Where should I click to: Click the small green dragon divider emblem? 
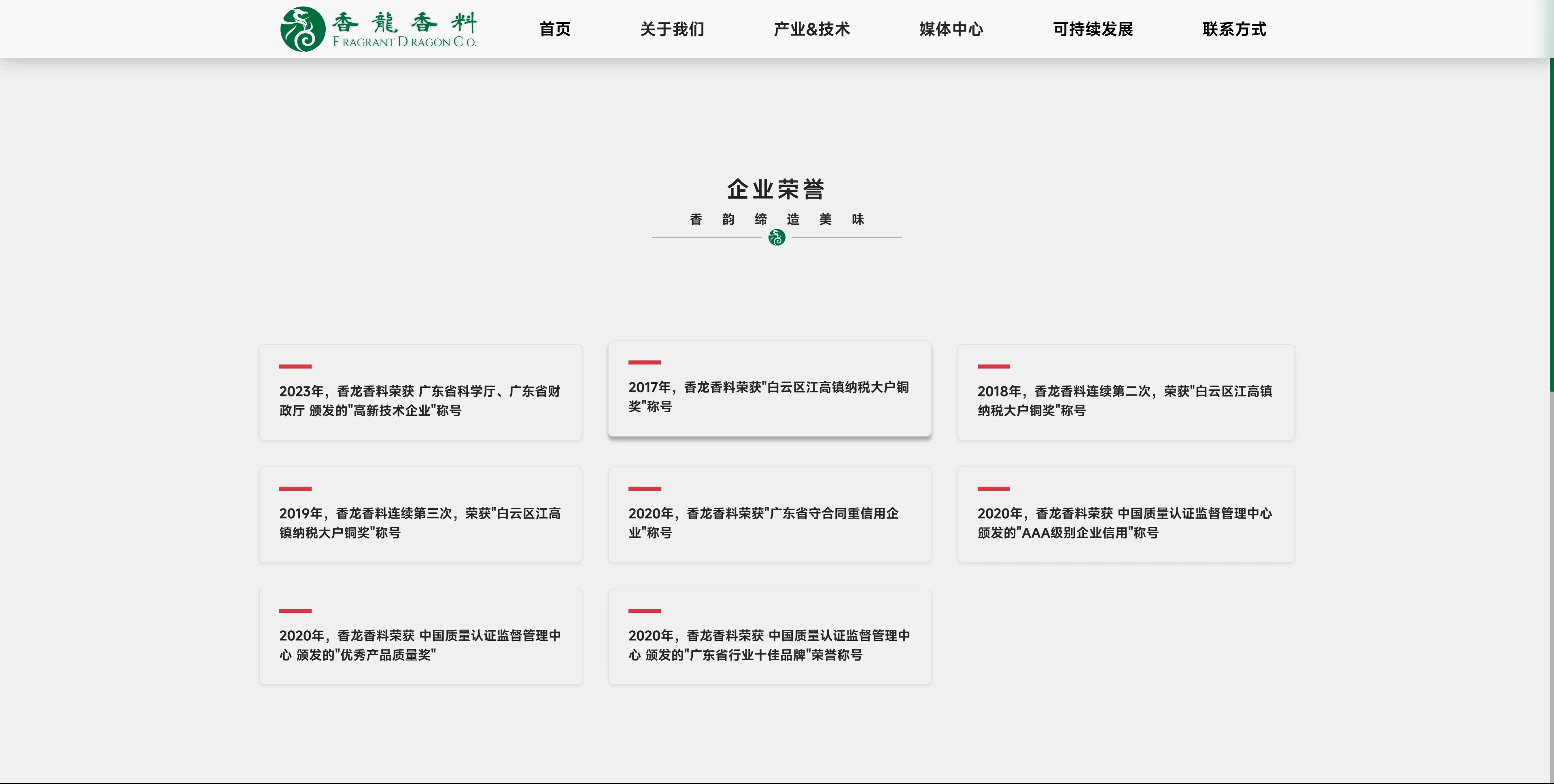777,237
